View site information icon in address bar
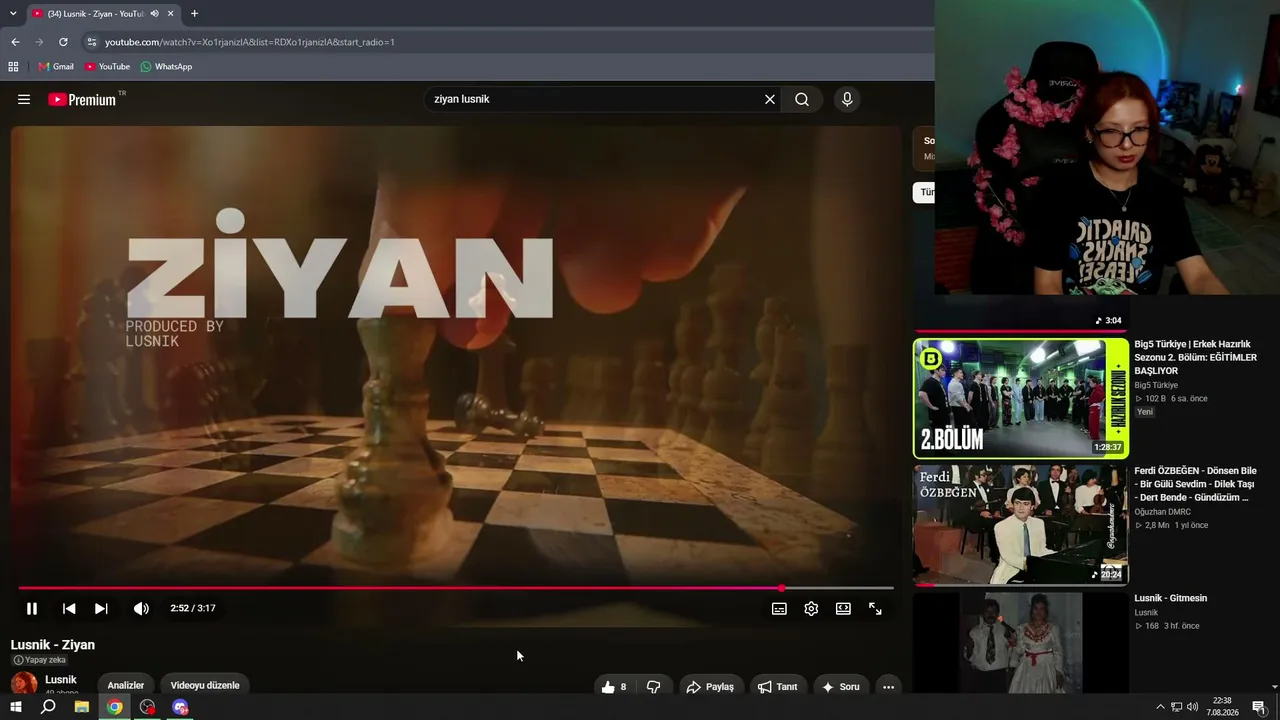 92,42
